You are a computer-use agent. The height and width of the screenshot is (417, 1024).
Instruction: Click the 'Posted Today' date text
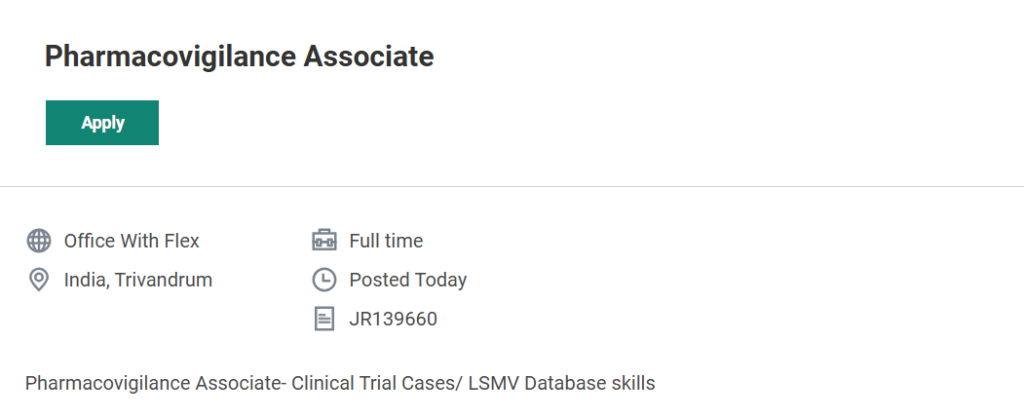pyautogui.click(x=408, y=280)
